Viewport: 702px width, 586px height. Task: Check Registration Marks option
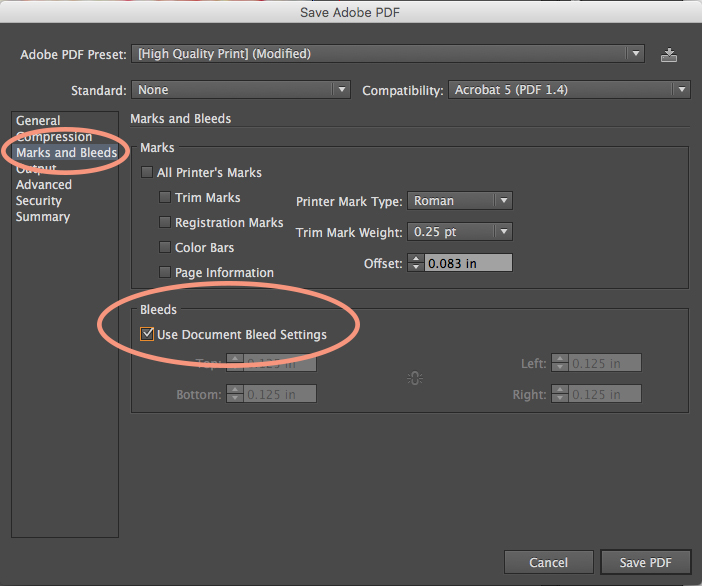coord(165,222)
